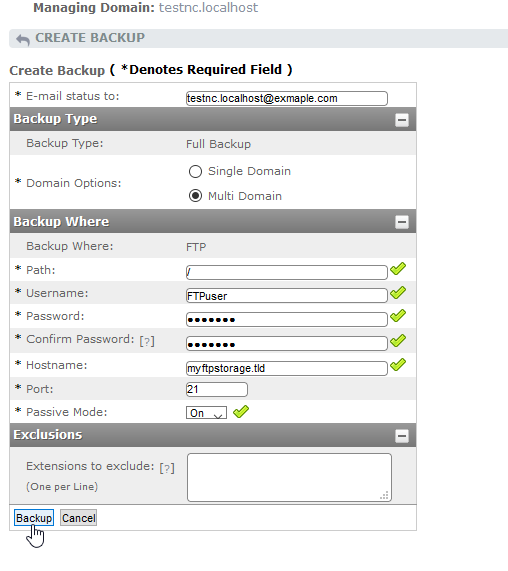Collapse the Exclusions section
The height and width of the screenshot is (571, 508).
tap(402, 436)
